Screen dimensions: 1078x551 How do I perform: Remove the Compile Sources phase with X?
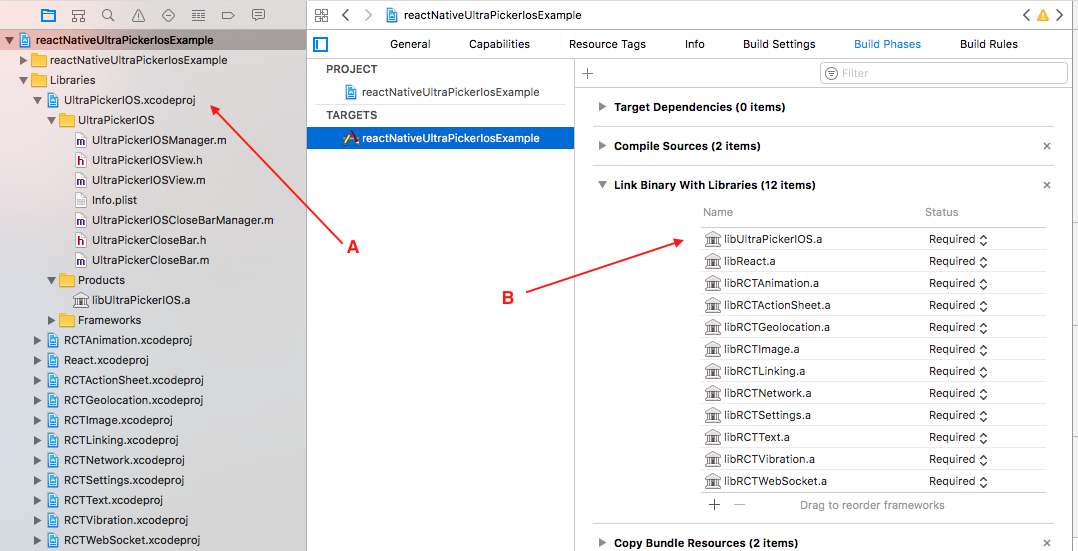click(1047, 146)
